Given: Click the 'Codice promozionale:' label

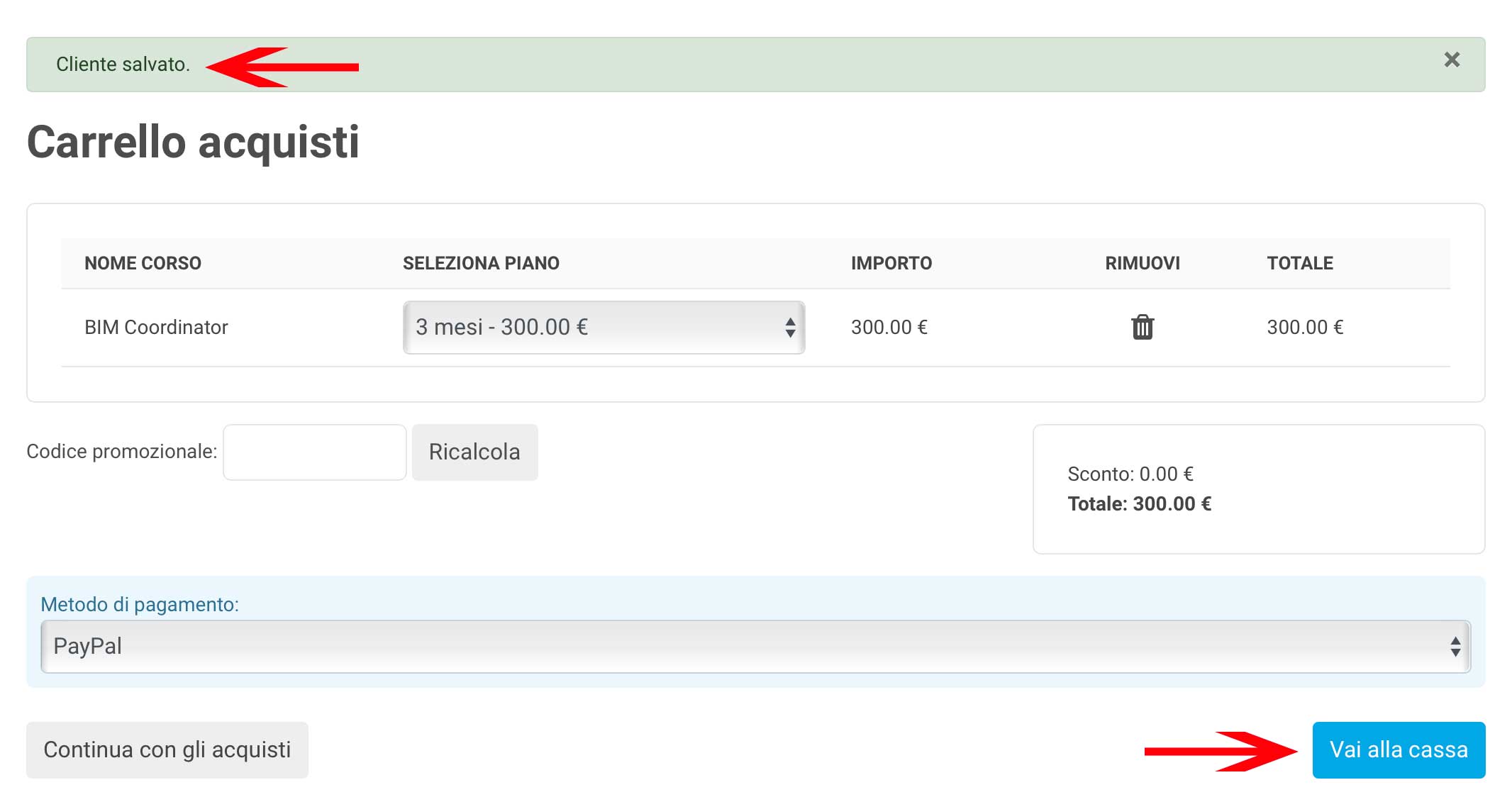Looking at the screenshot, I should 121,452.
